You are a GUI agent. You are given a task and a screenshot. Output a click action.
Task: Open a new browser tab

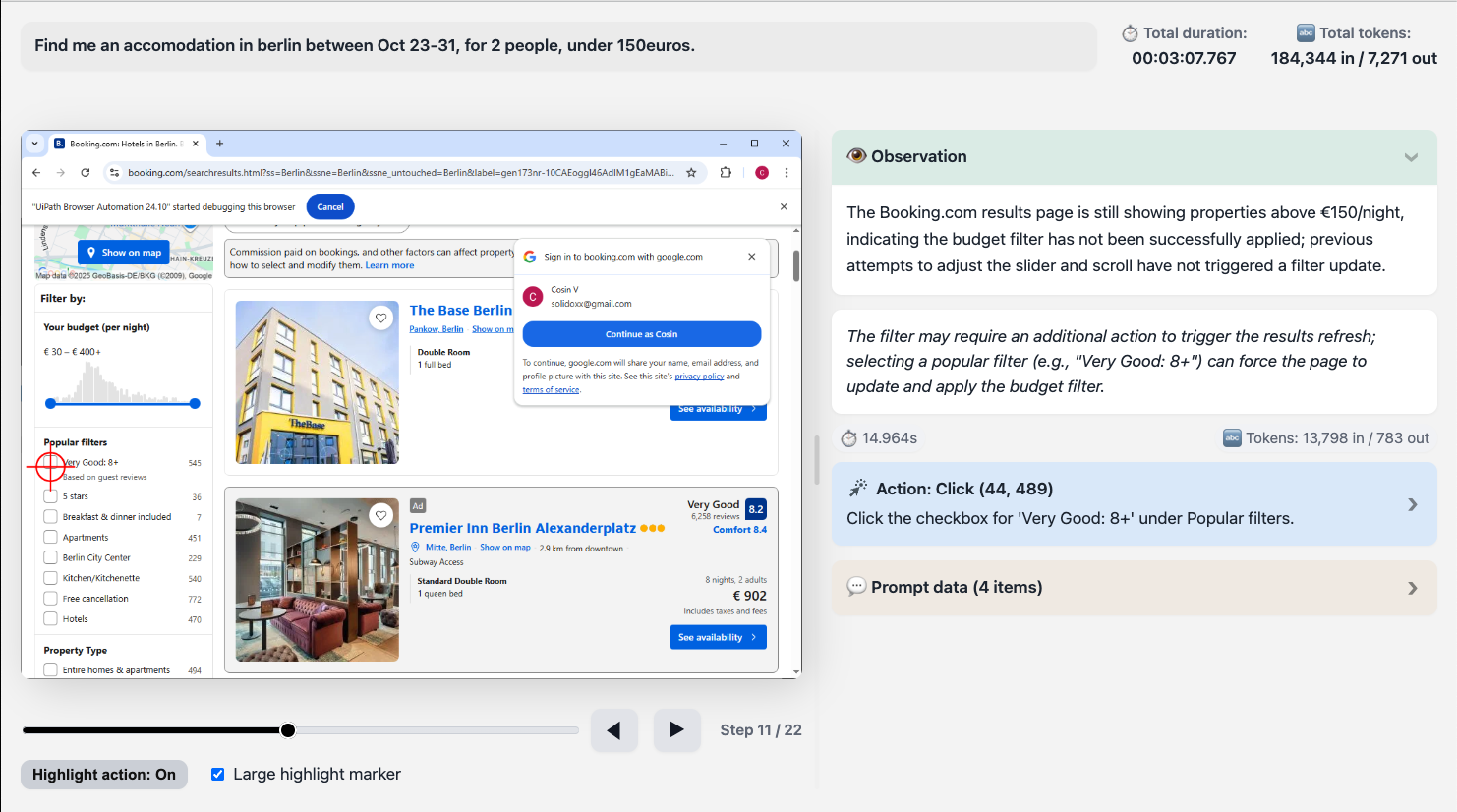(x=220, y=144)
